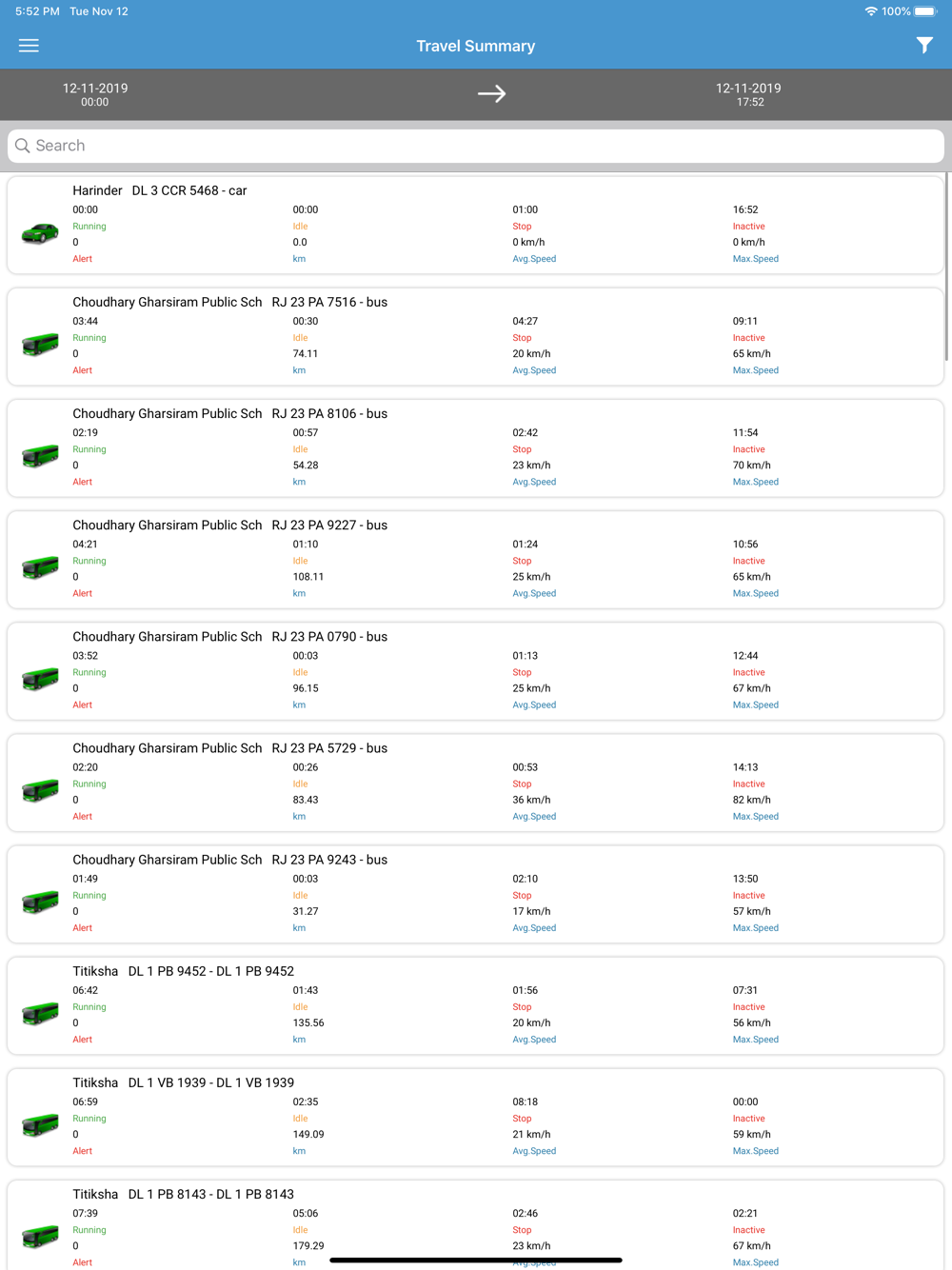952x1270 pixels.
Task: Set end date 12-11-2019 17:52
Action: [749, 94]
